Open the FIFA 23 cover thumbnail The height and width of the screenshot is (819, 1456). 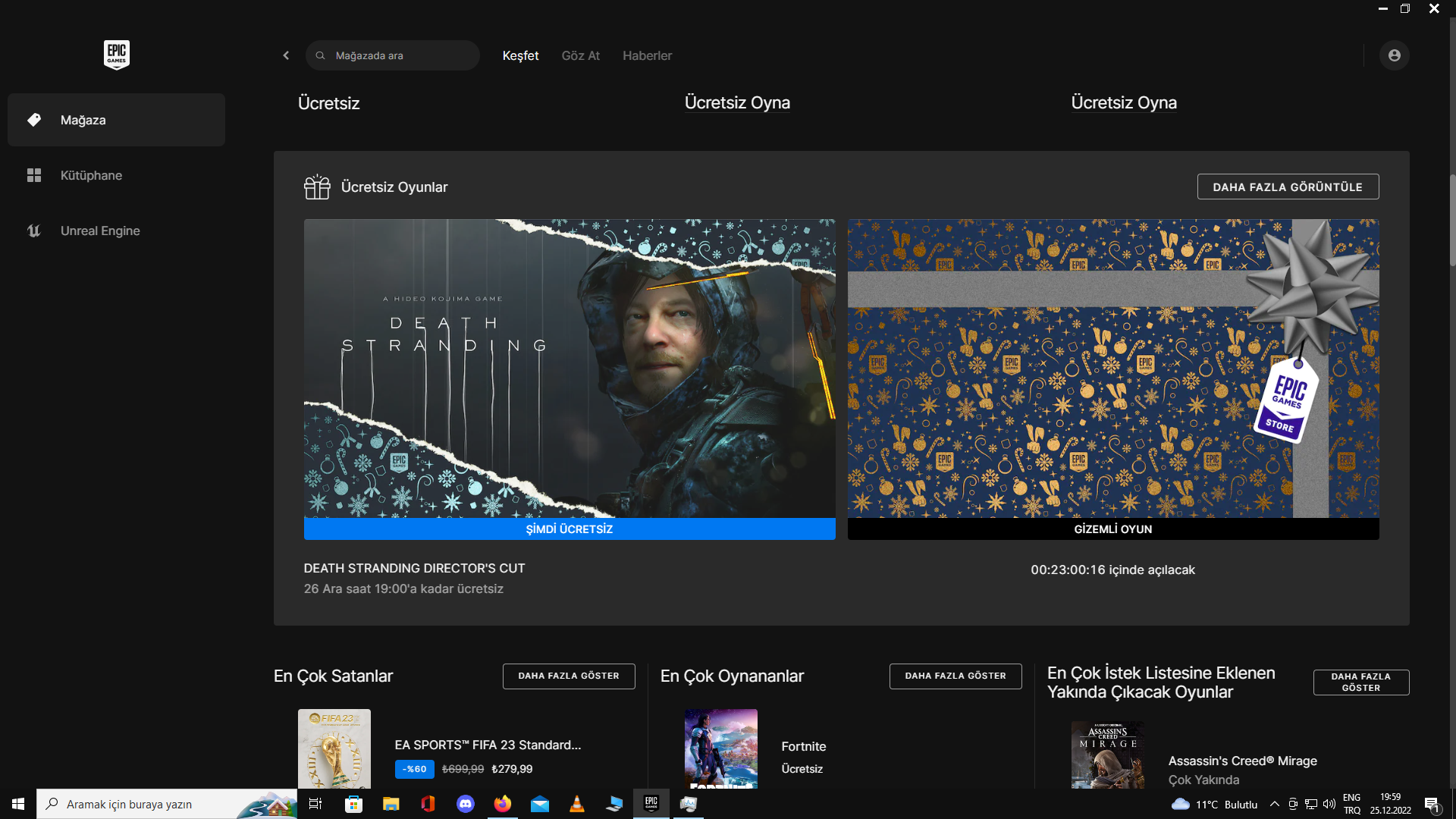click(334, 748)
